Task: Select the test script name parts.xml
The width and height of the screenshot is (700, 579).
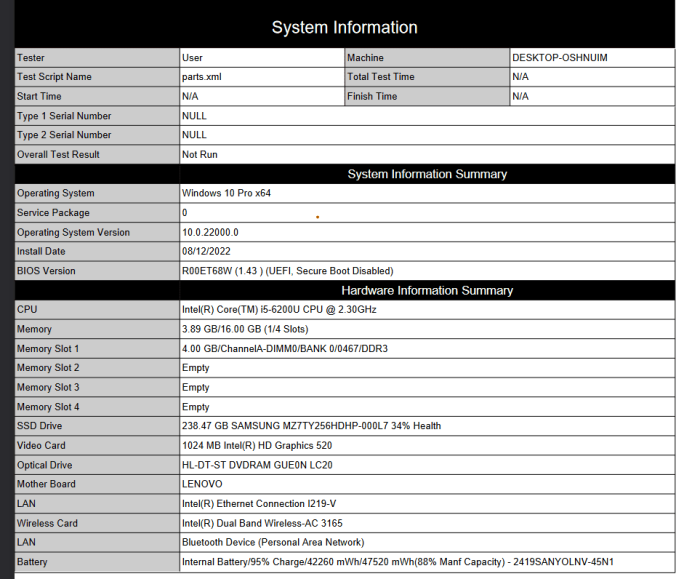Action: click(x=201, y=77)
